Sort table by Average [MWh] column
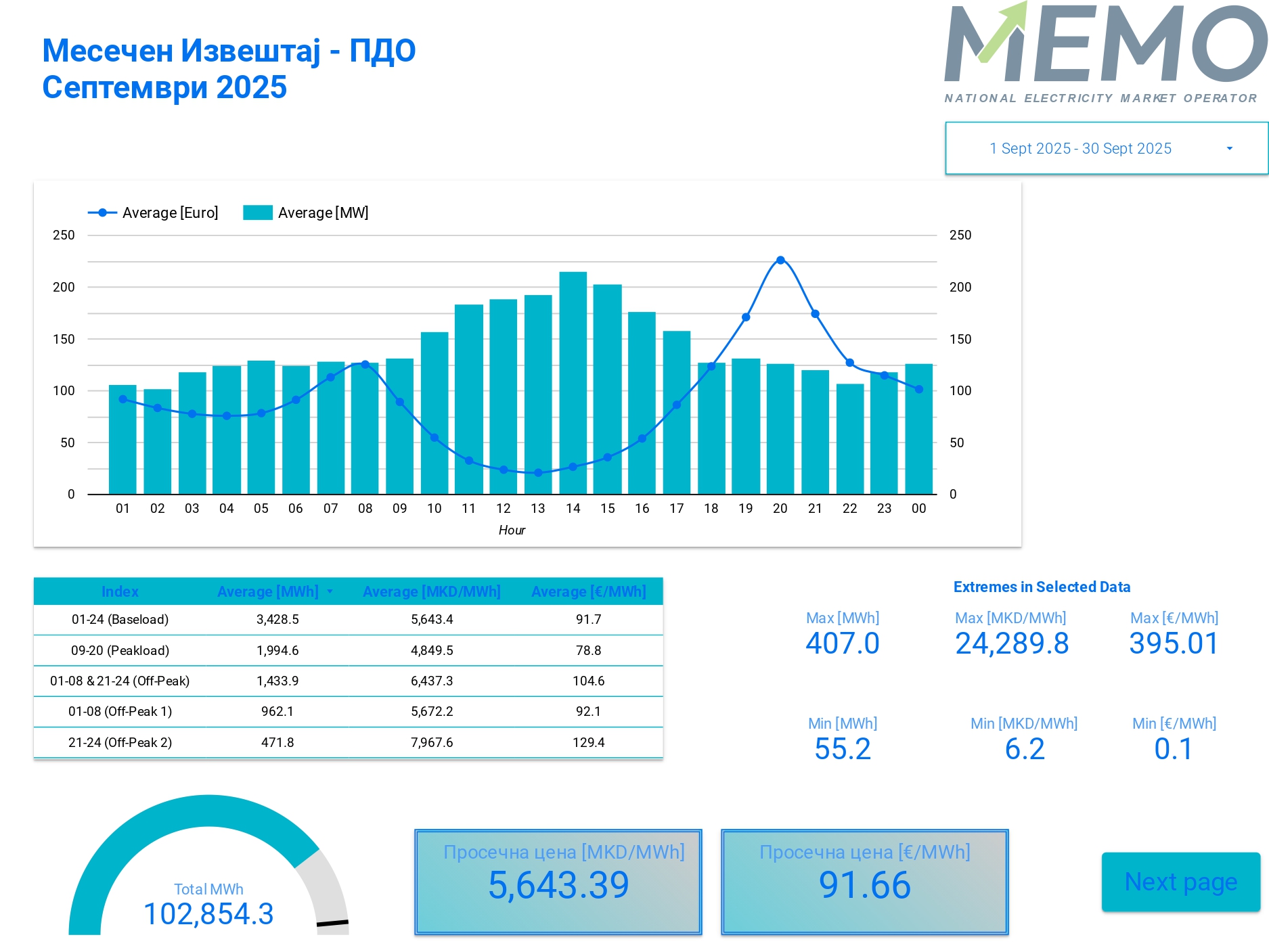1269x952 pixels. click(x=268, y=591)
